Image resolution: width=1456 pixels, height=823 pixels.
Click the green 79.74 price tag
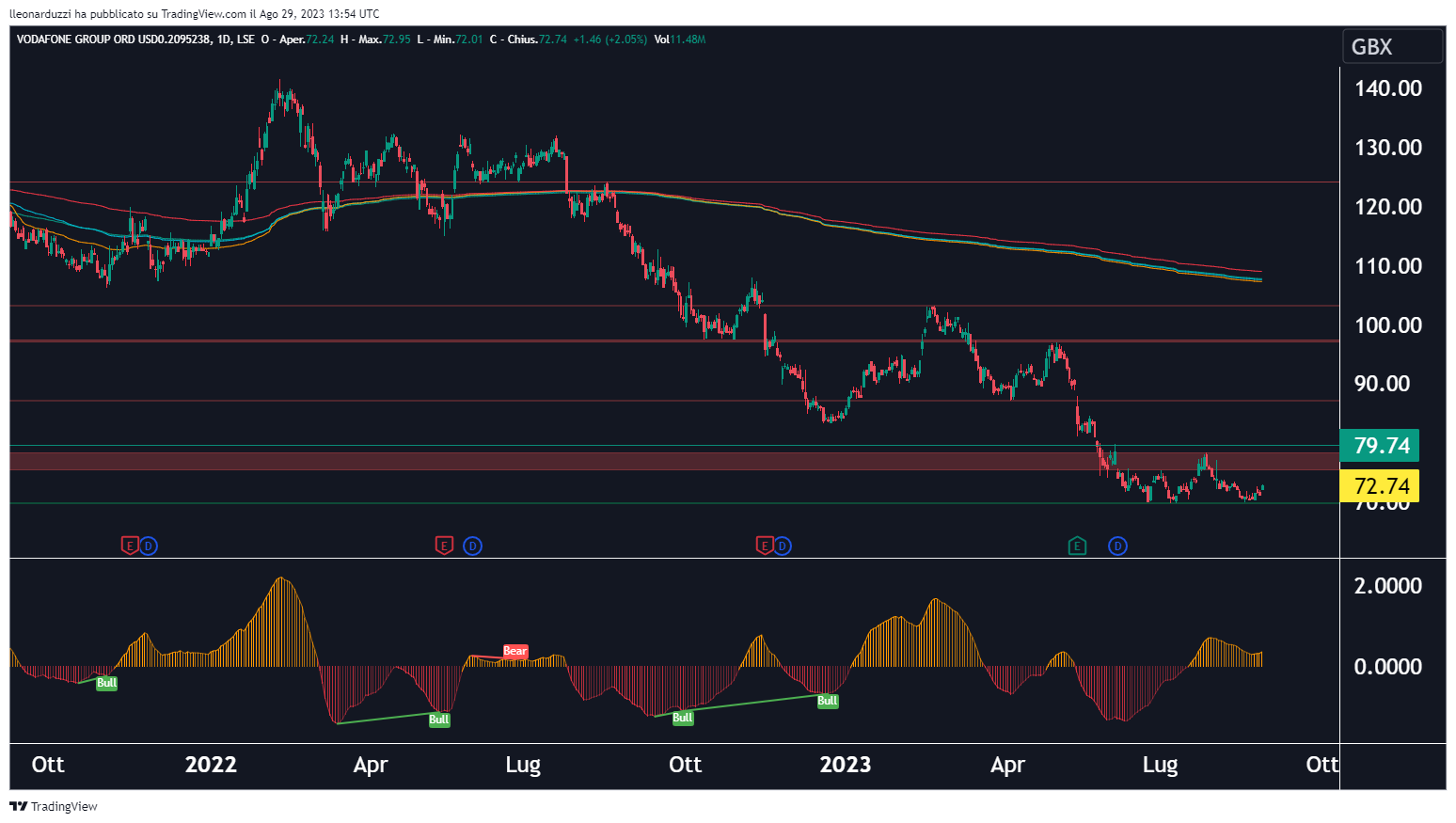[x=1380, y=445]
